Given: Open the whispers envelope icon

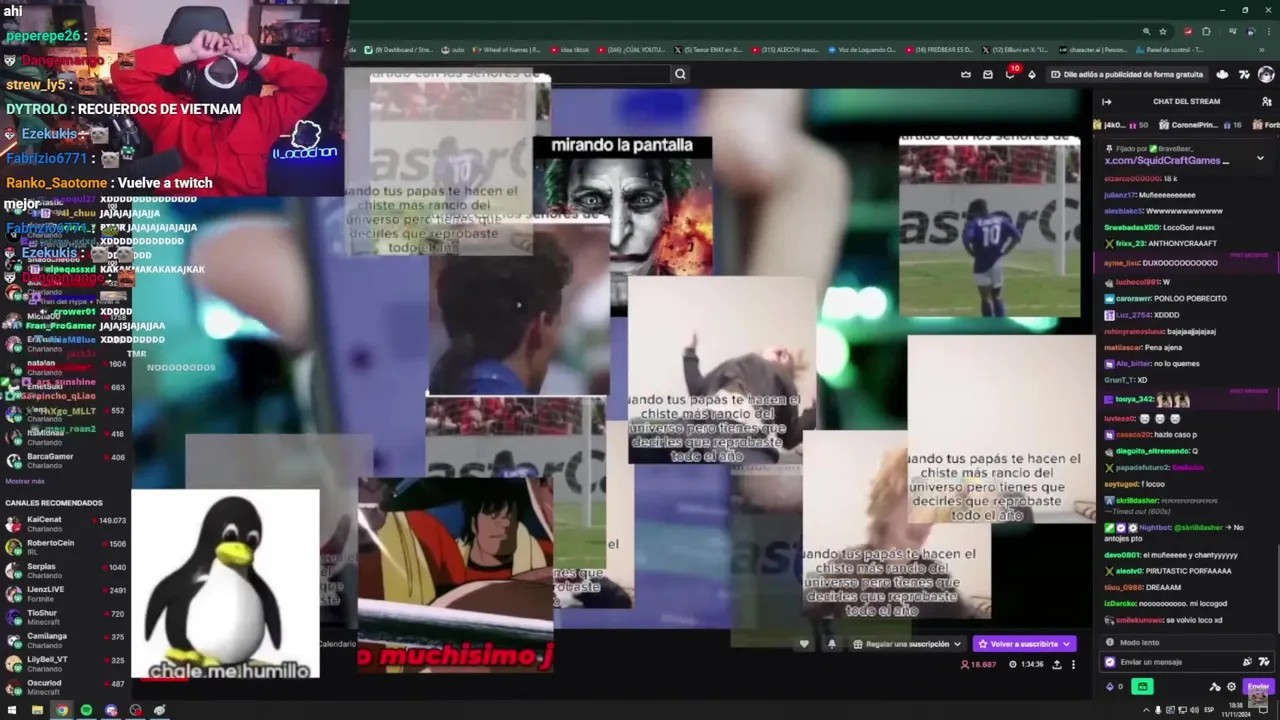Looking at the screenshot, I should (988, 74).
